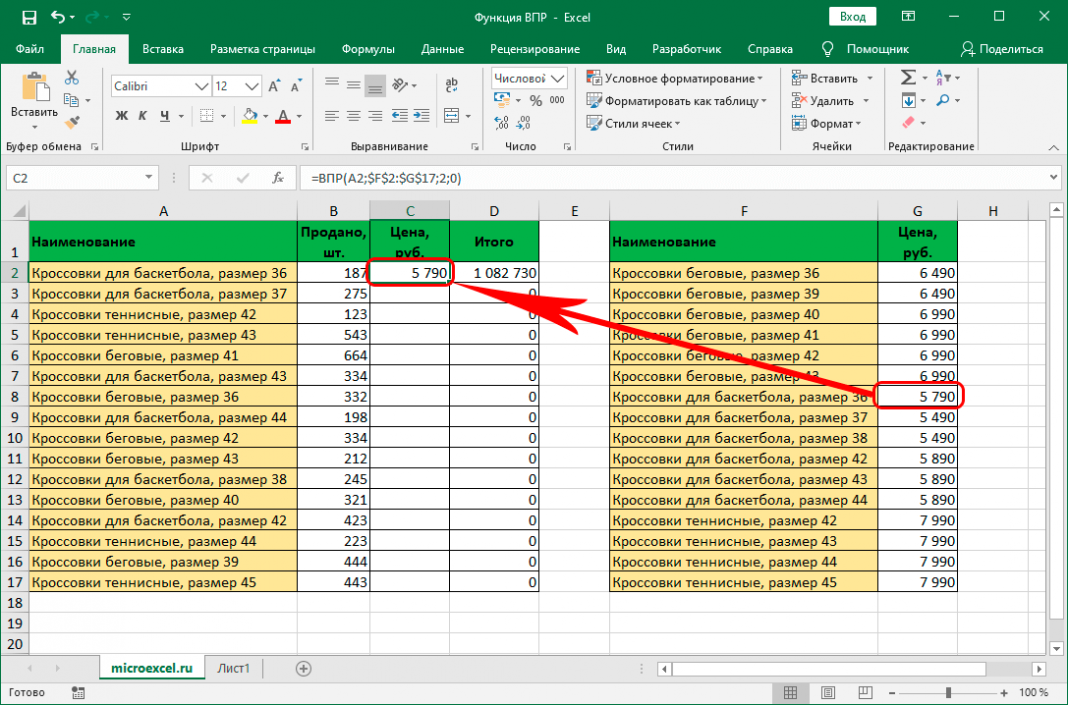The width and height of the screenshot is (1068, 705).
Task: Click the Поделиться share button
Action: [1001, 49]
